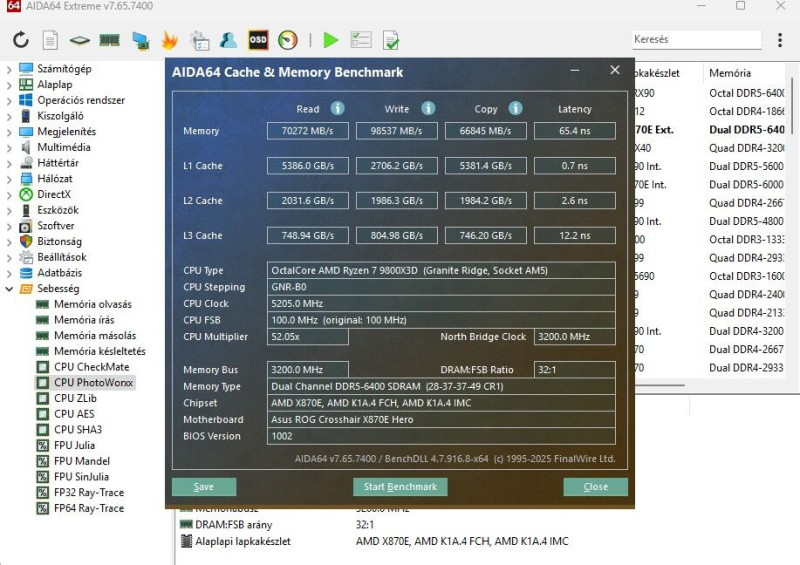800x565 pixels.
Task: Click the checklist results toolbar icon
Action: (x=361, y=40)
